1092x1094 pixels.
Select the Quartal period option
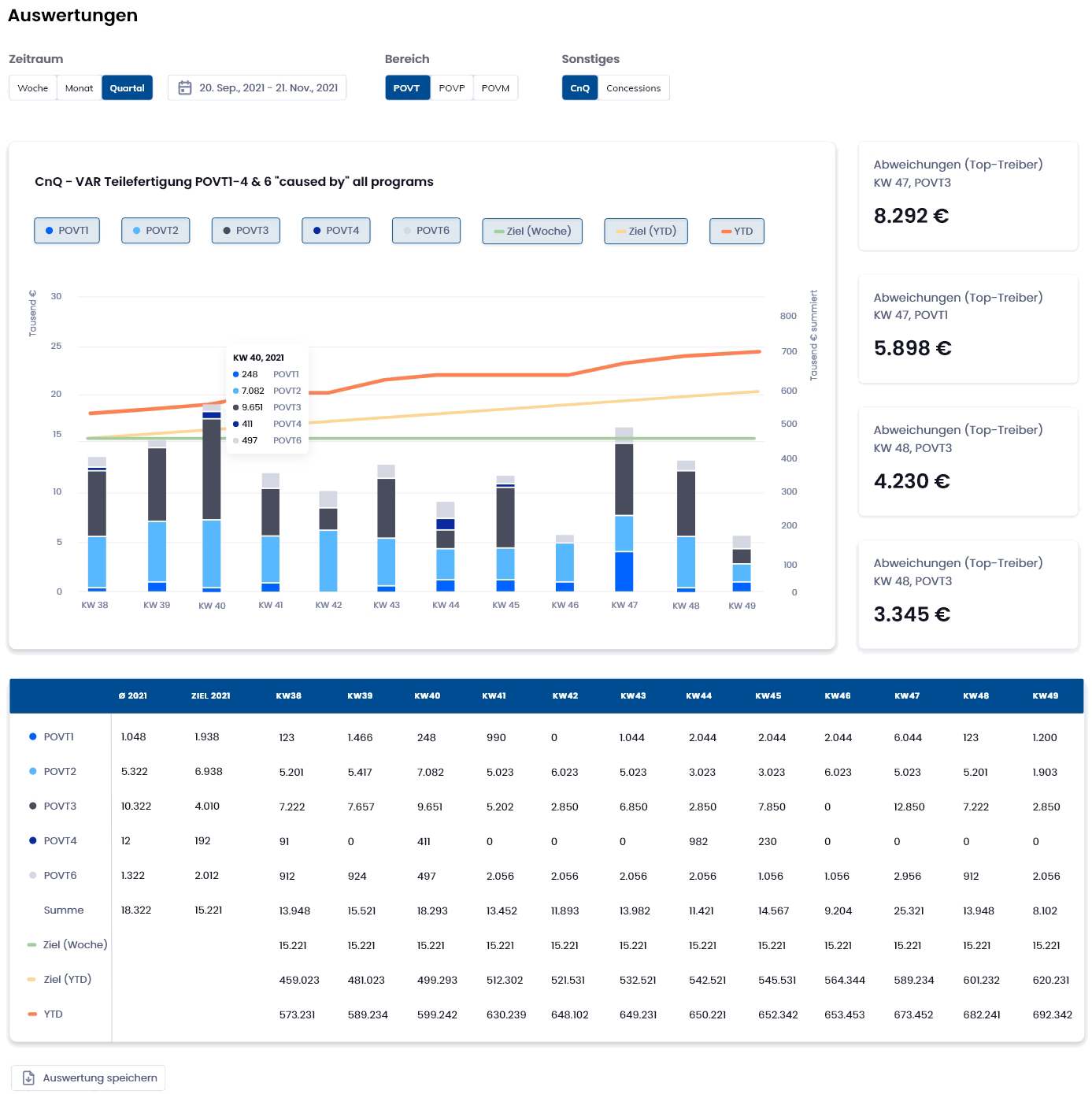pyautogui.click(x=127, y=88)
